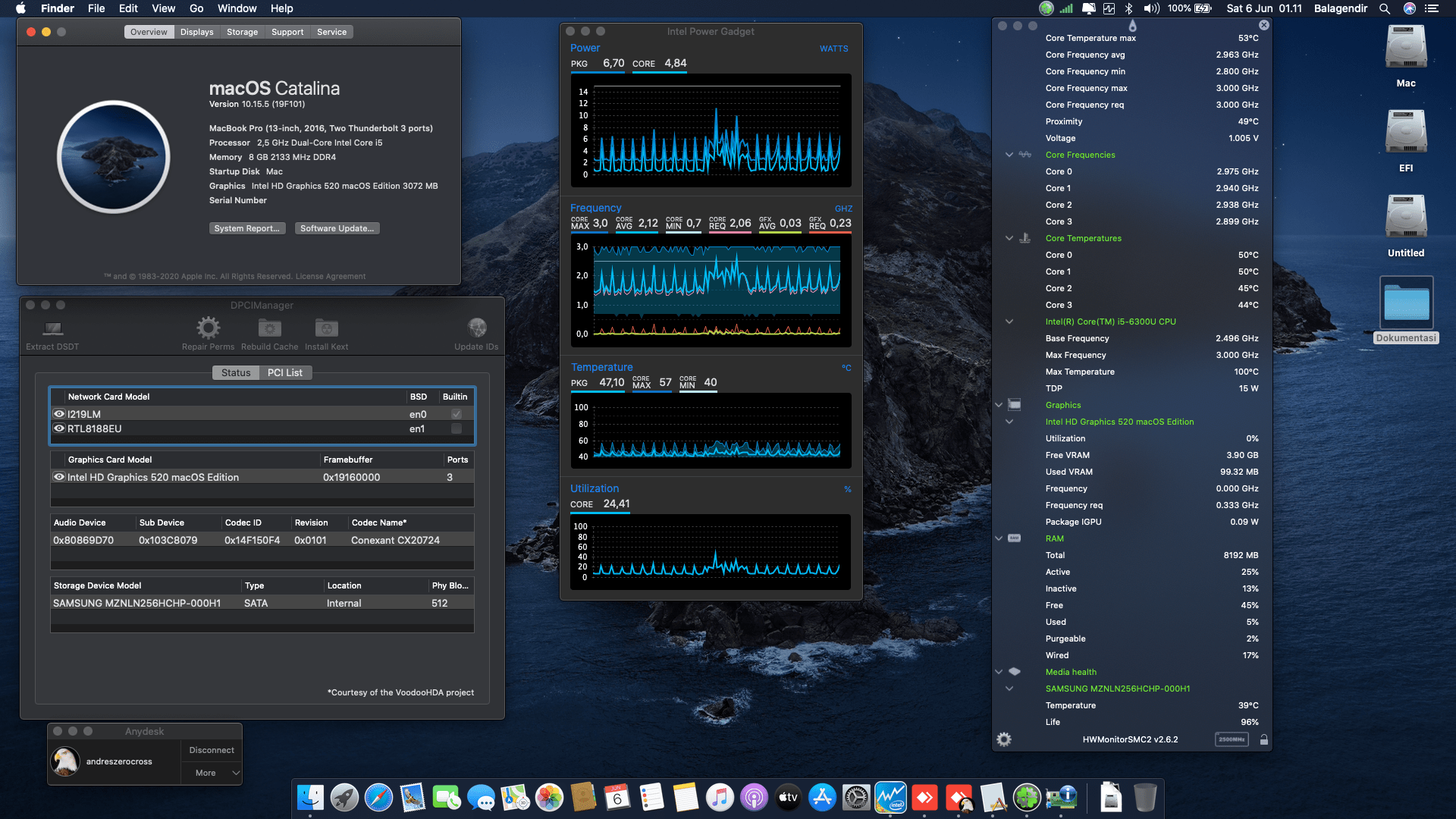Open Intel Power Gadget from the Dock
The width and height of the screenshot is (1456, 819).
890,797
